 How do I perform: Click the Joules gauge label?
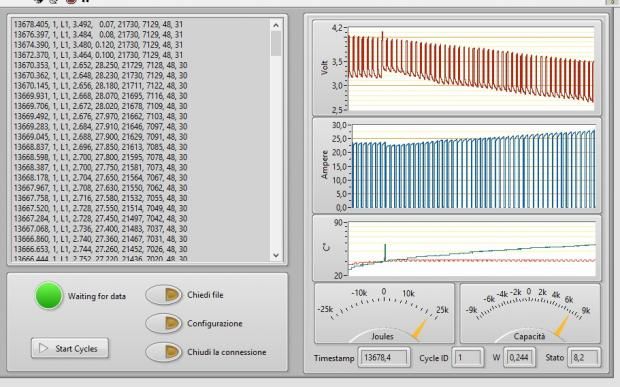pyautogui.click(x=382, y=336)
